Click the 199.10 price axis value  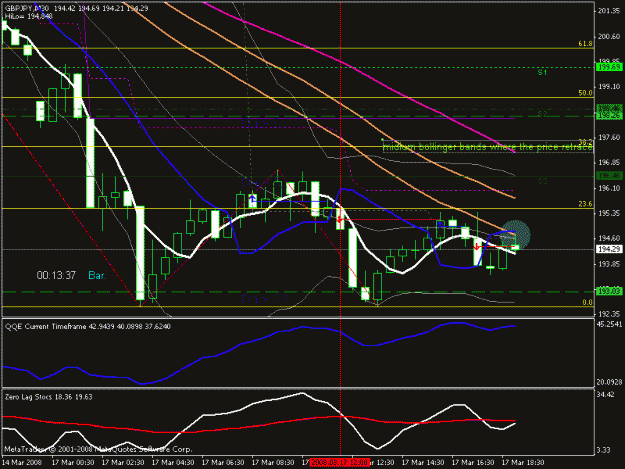pos(608,86)
